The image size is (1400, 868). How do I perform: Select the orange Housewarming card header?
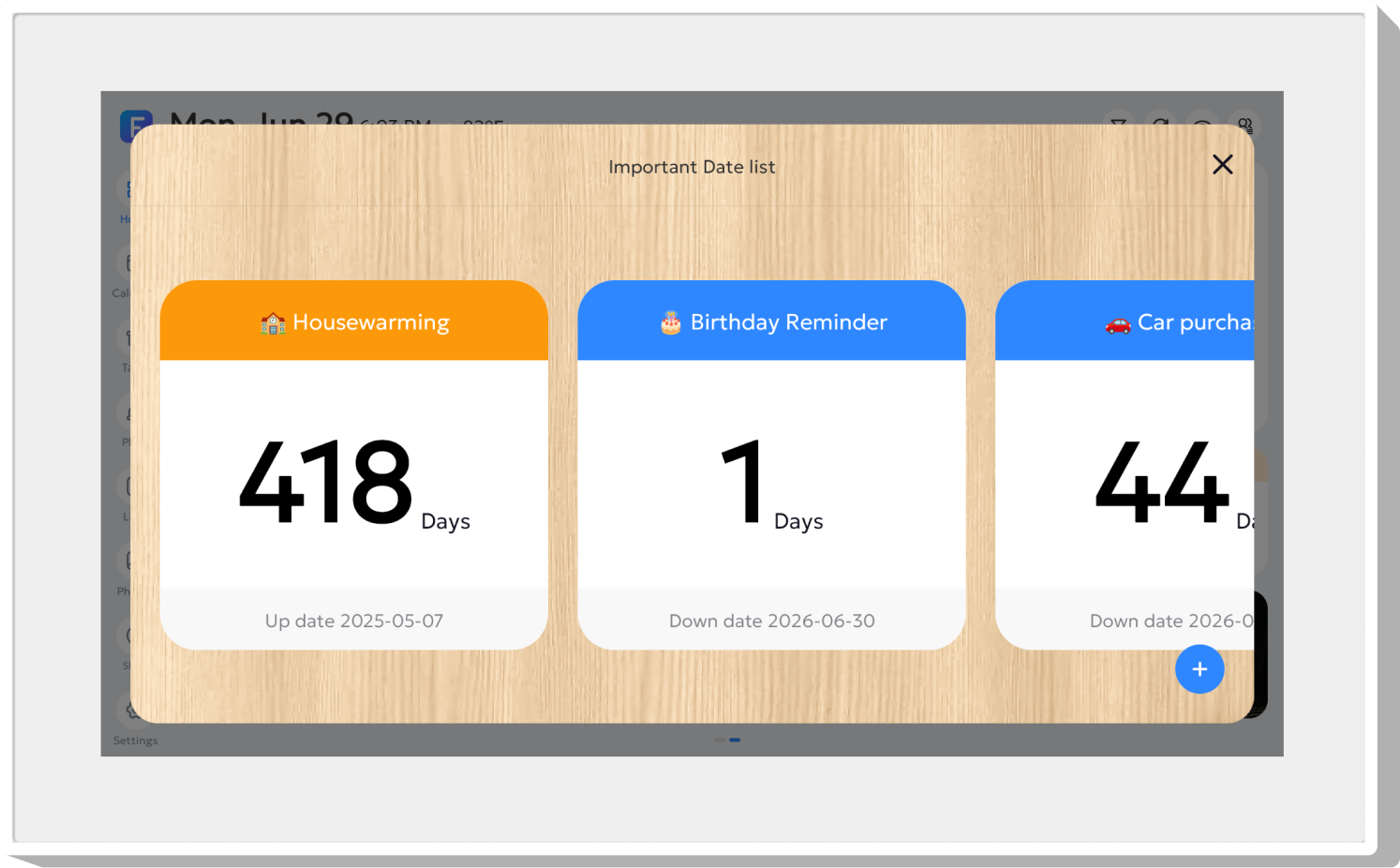[x=354, y=321]
